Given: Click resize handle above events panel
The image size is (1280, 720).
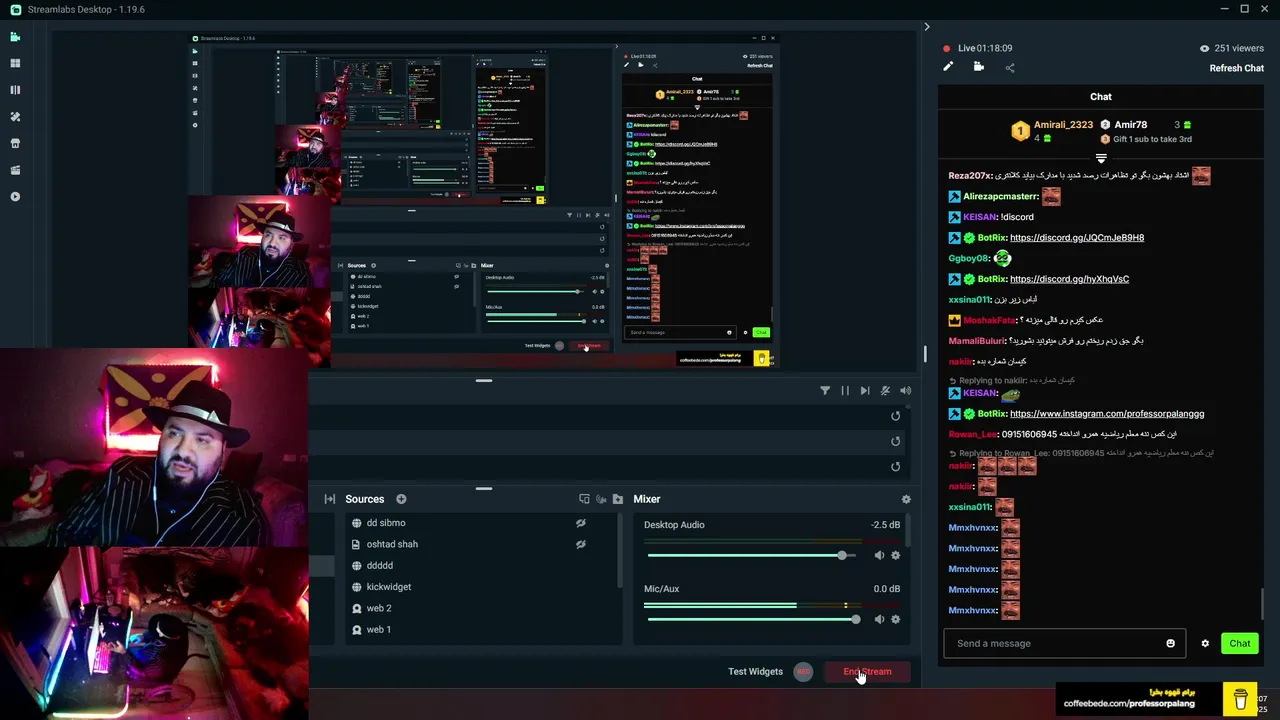Looking at the screenshot, I should tap(484, 380).
